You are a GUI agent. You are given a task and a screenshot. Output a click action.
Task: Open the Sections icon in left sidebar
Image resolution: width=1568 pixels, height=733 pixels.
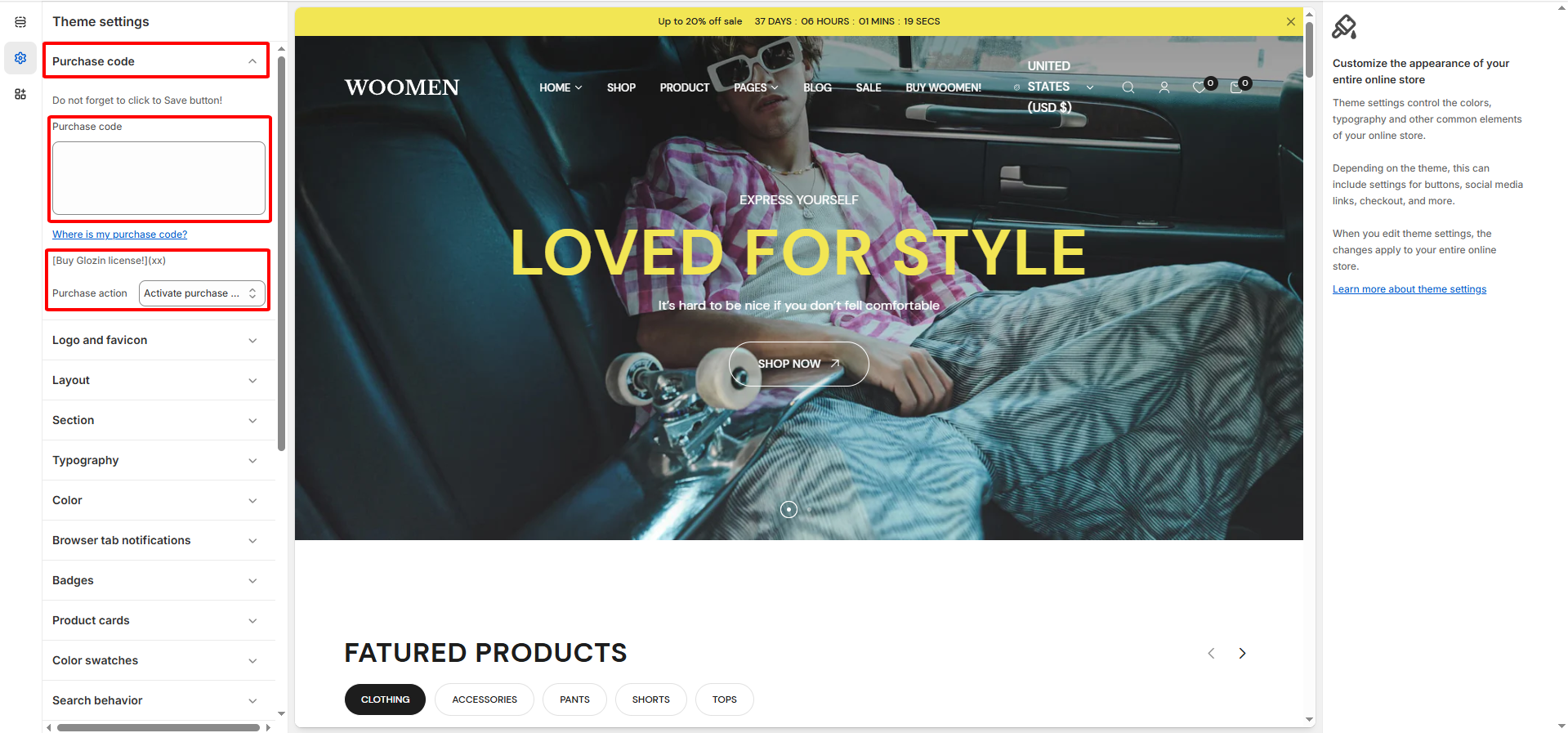click(20, 22)
